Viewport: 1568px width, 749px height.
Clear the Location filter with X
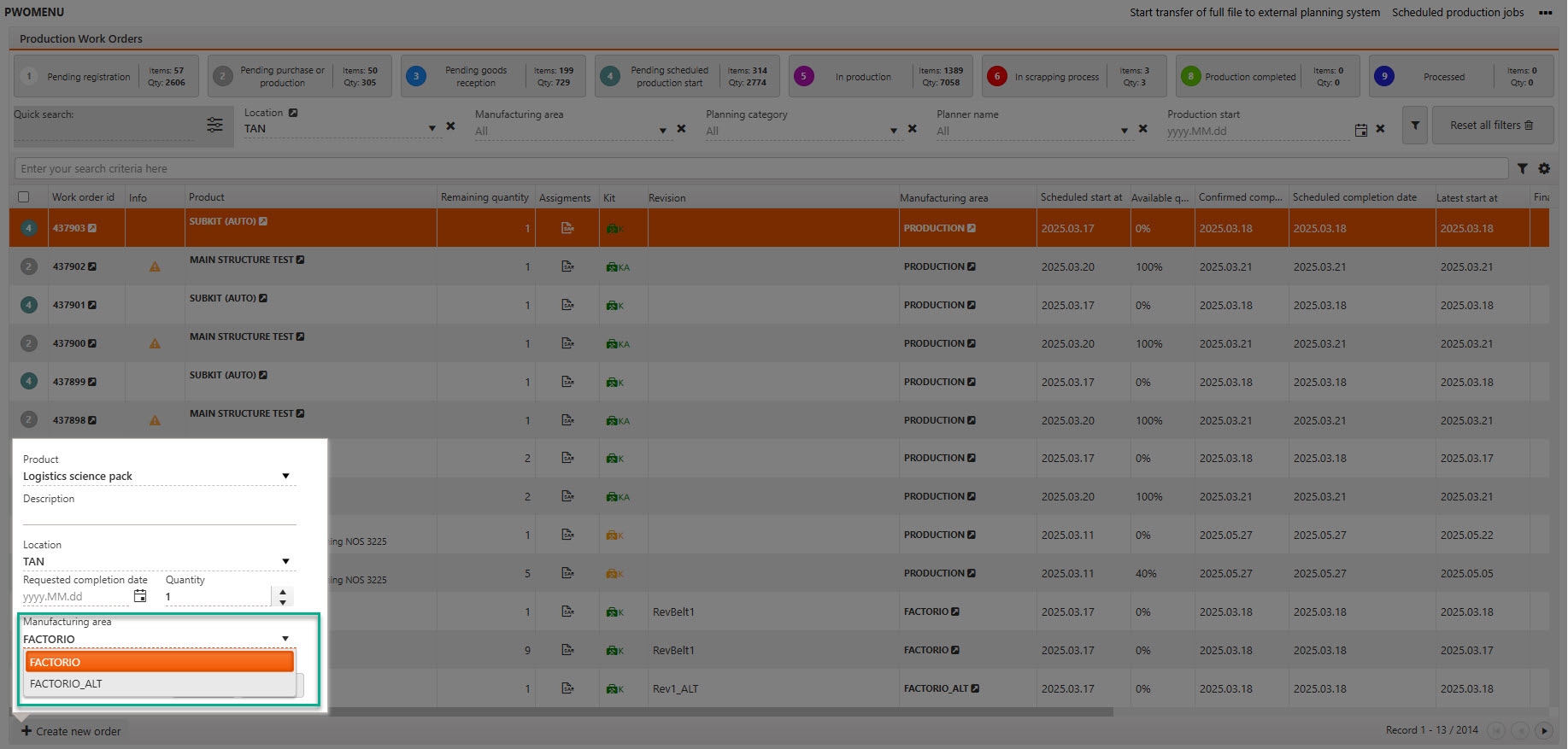[x=450, y=126]
